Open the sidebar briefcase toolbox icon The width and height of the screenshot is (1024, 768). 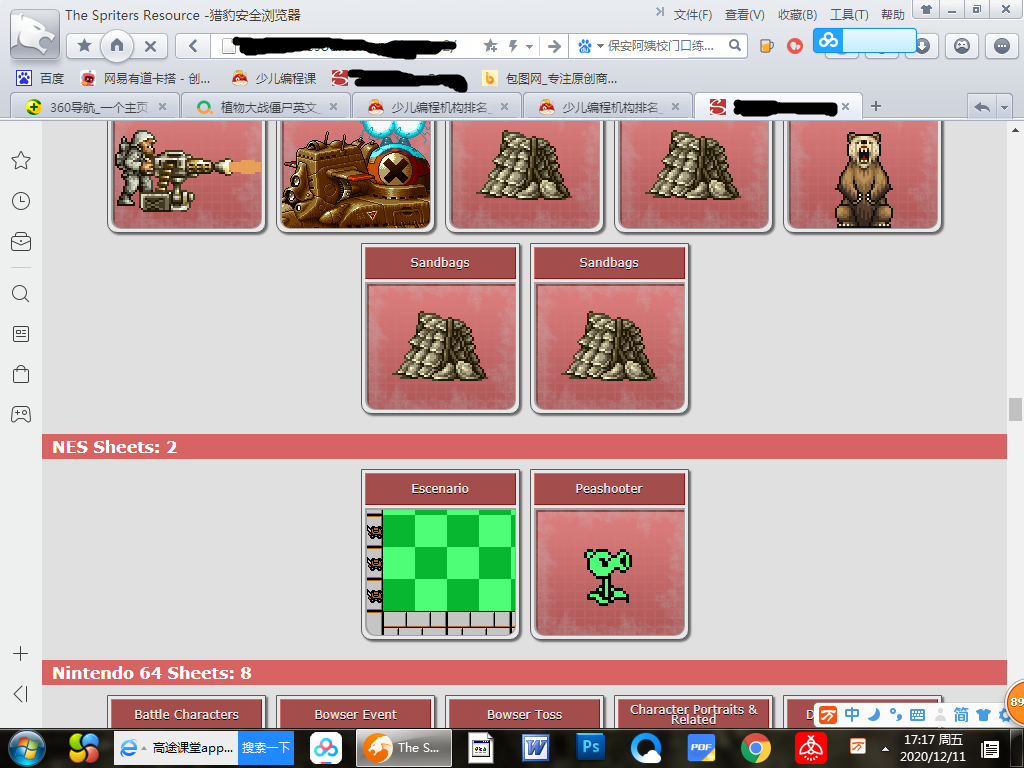click(x=21, y=242)
